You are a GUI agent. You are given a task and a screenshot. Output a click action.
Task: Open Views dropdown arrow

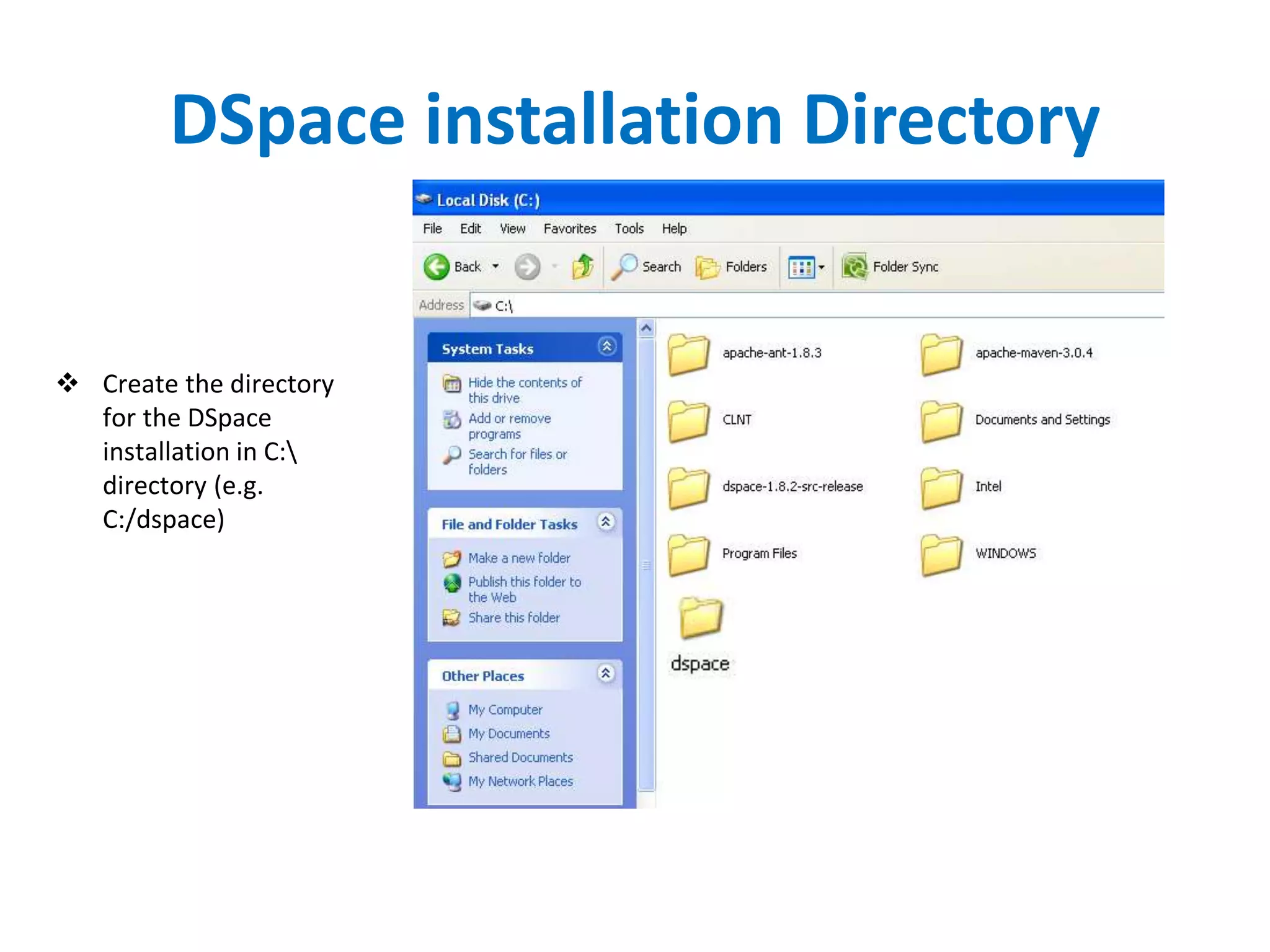pyautogui.click(x=822, y=268)
